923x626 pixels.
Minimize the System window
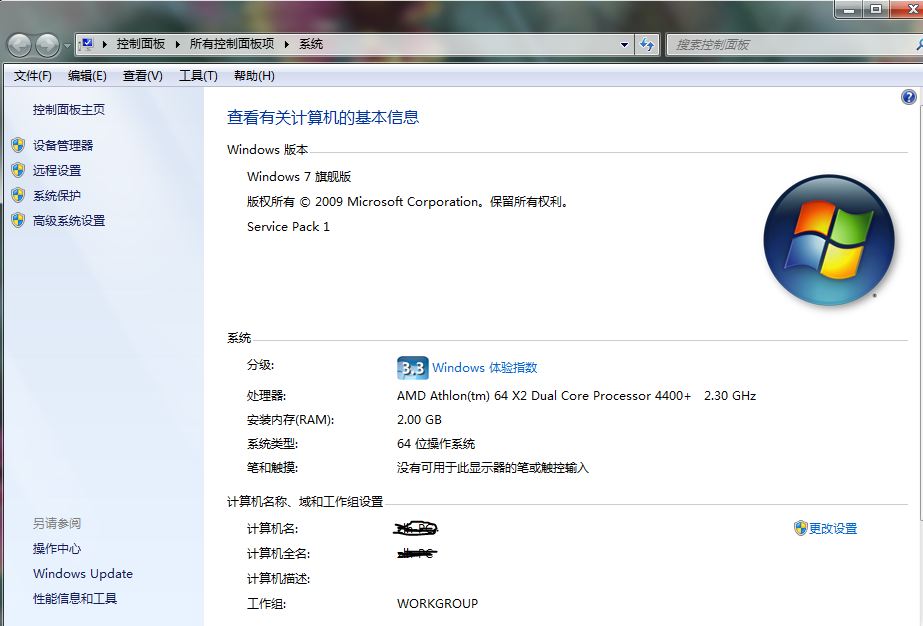(849, 9)
